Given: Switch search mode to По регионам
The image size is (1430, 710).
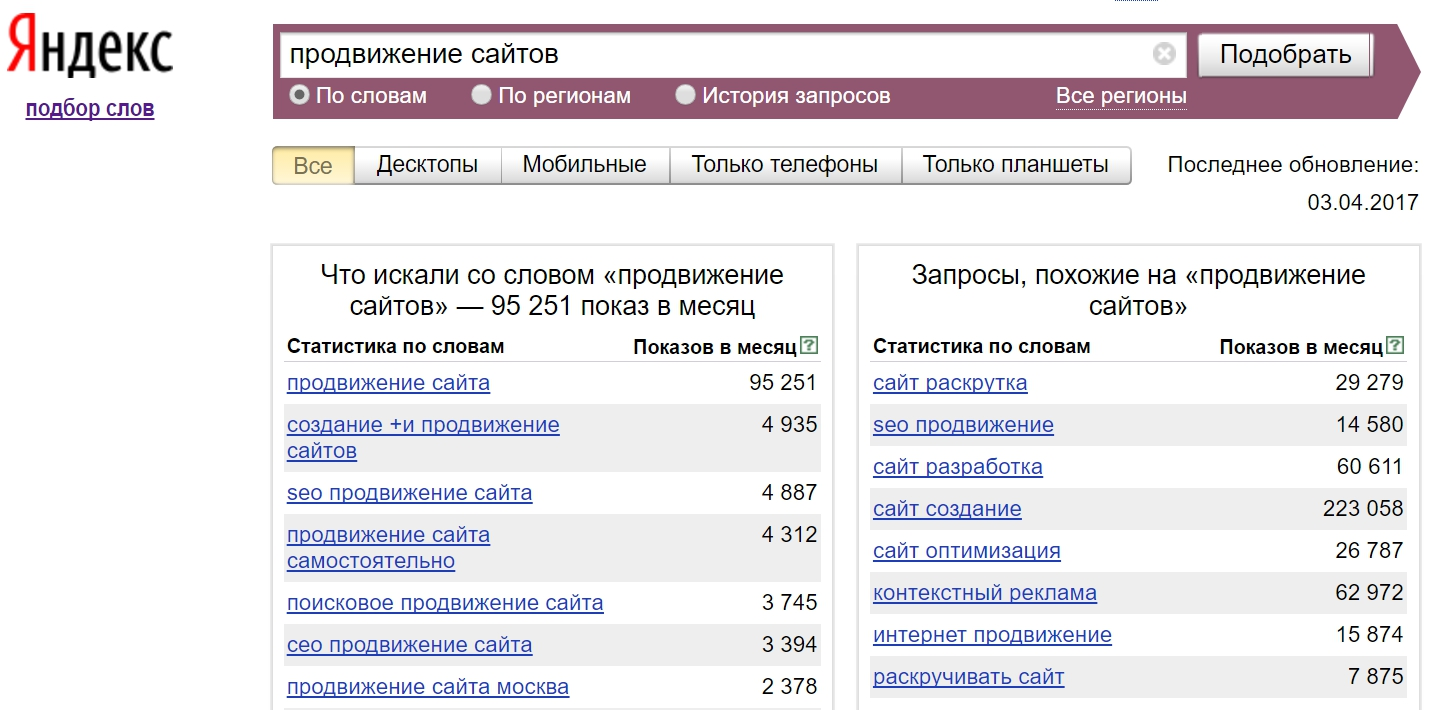Looking at the screenshot, I should [x=482, y=95].
